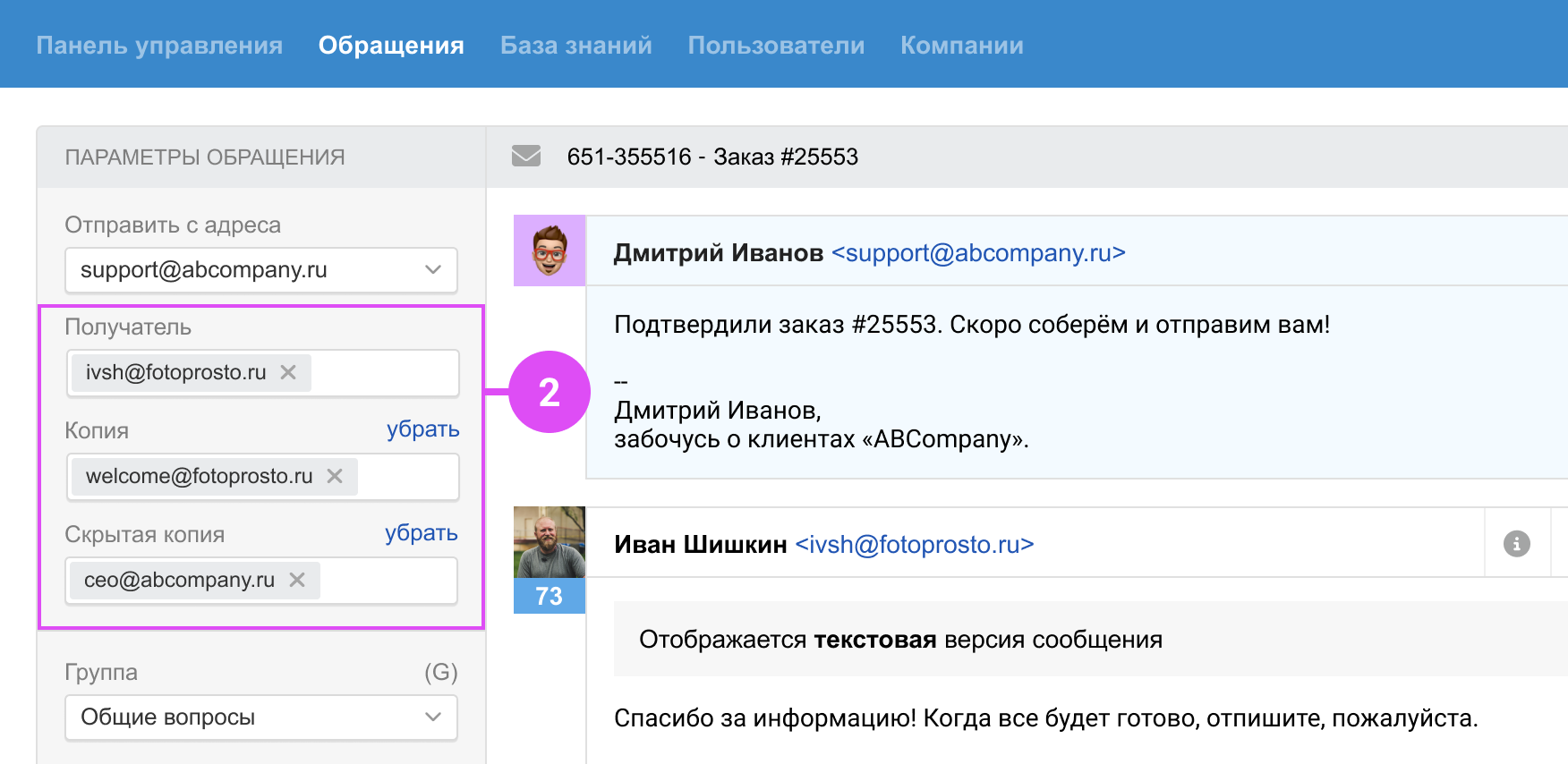Viewport: 1568px width, 764px height.
Task: Switch to the 'База знаний' section
Action: [x=575, y=46]
